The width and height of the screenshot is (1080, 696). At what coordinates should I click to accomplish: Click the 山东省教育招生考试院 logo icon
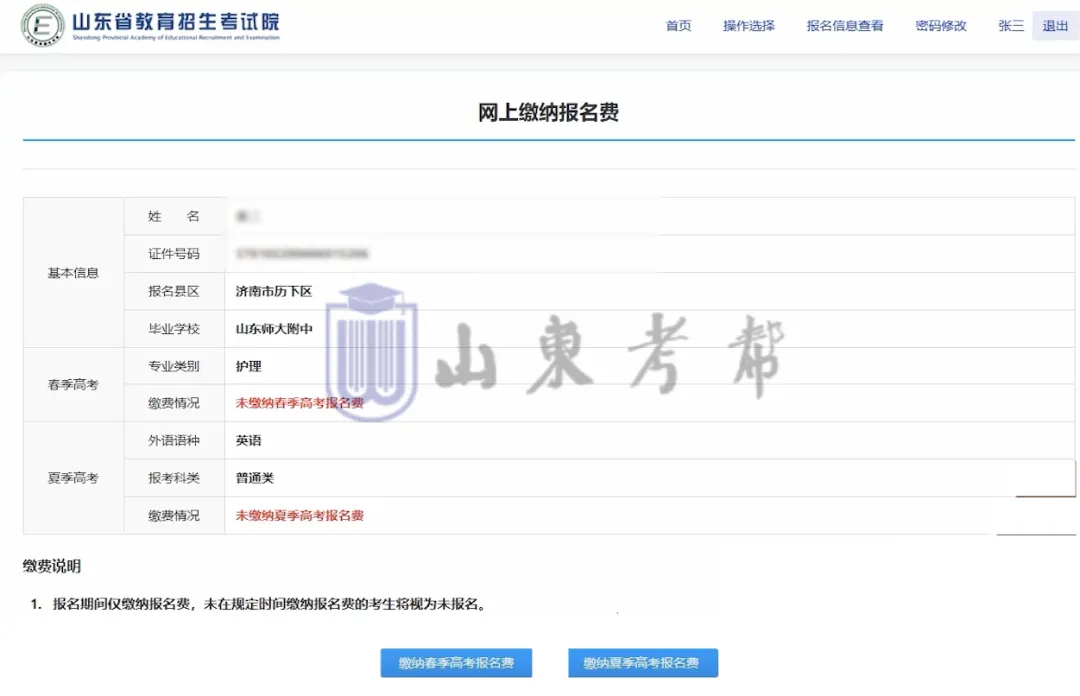coord(43,25)
